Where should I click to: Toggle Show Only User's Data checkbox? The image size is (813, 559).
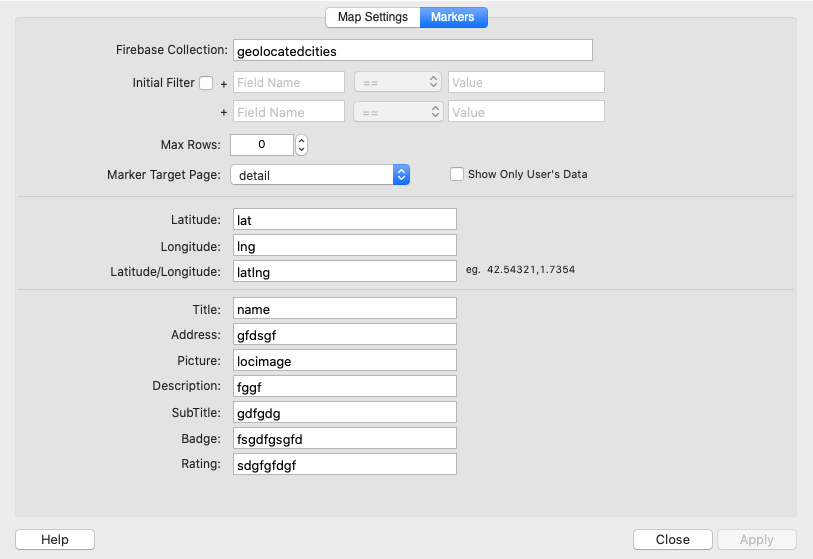(457, 174)
